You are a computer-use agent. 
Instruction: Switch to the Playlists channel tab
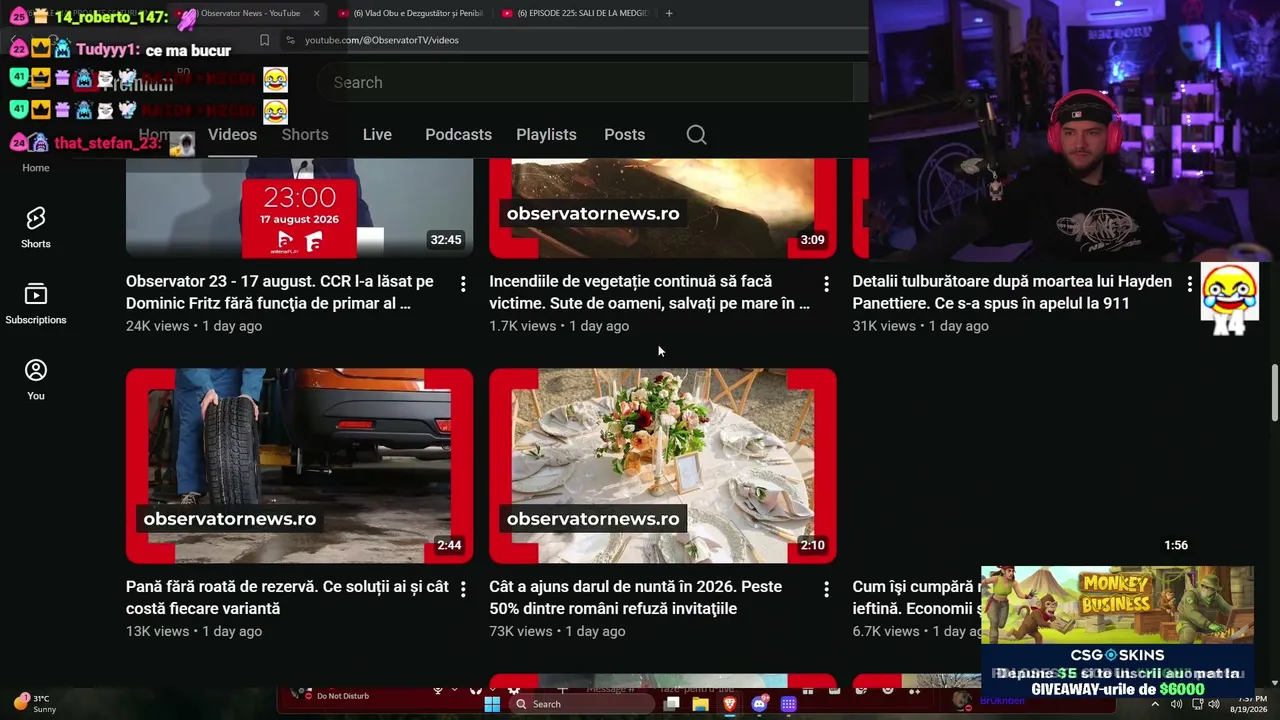[546, 135]
